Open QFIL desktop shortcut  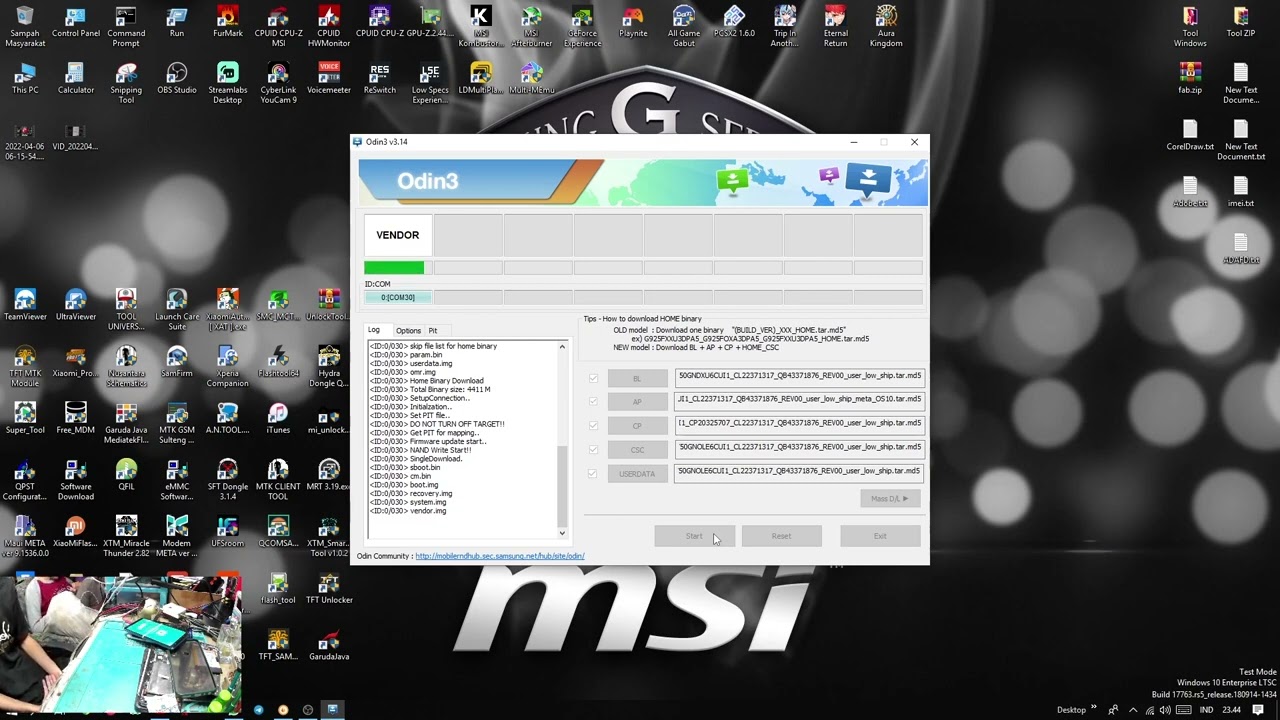(126, 475)
